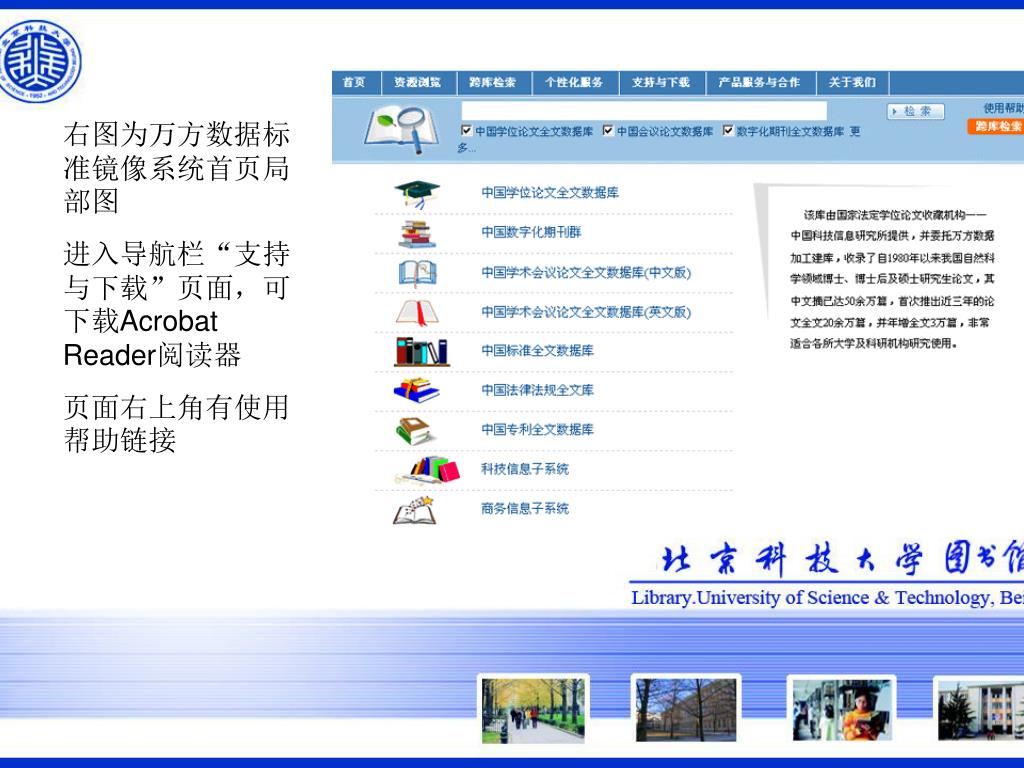
Task: Click the book and magnifier search icon
Action: point(402,129)
